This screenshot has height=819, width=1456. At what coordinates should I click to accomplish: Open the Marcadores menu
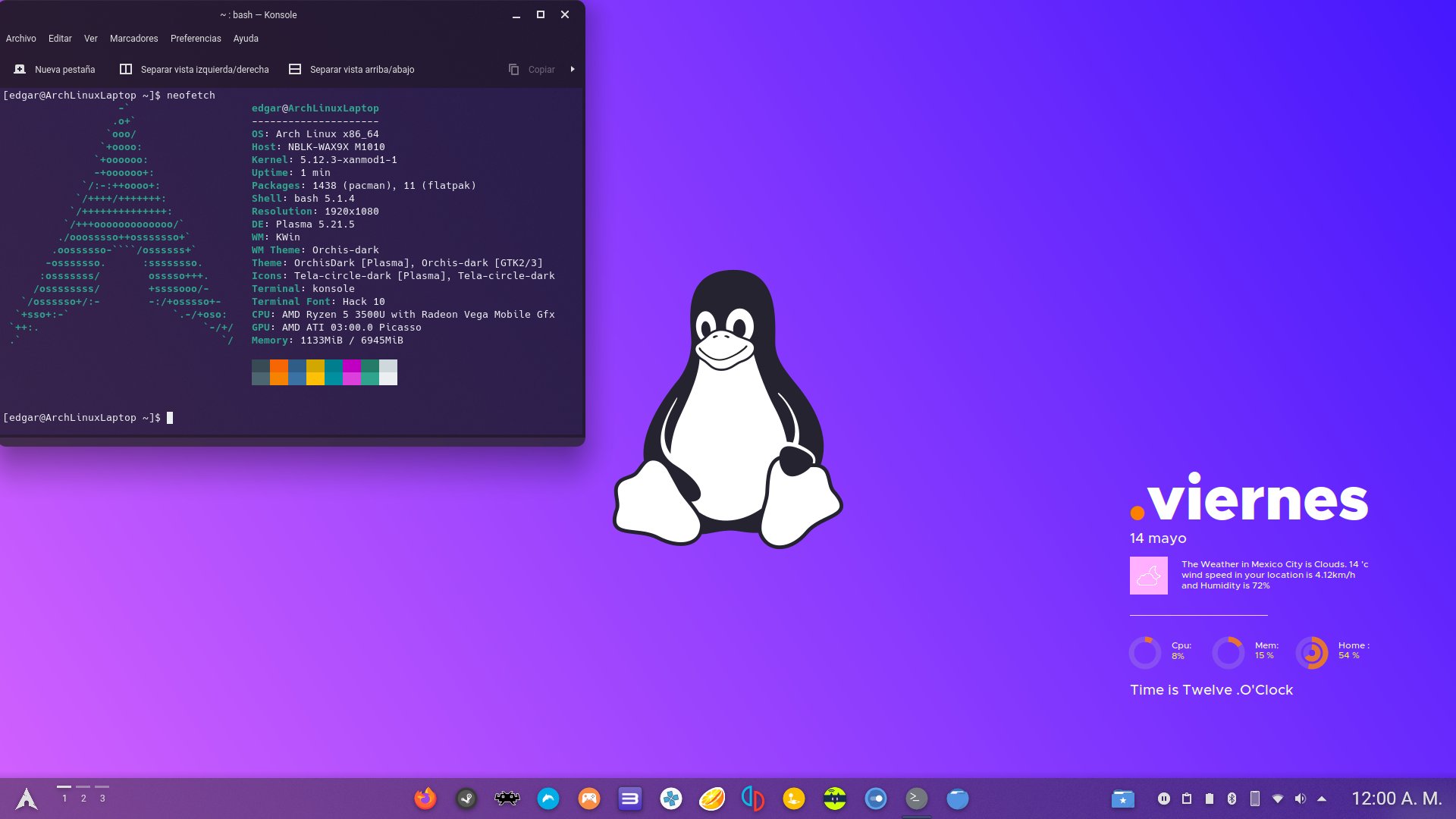coord(133,39)
